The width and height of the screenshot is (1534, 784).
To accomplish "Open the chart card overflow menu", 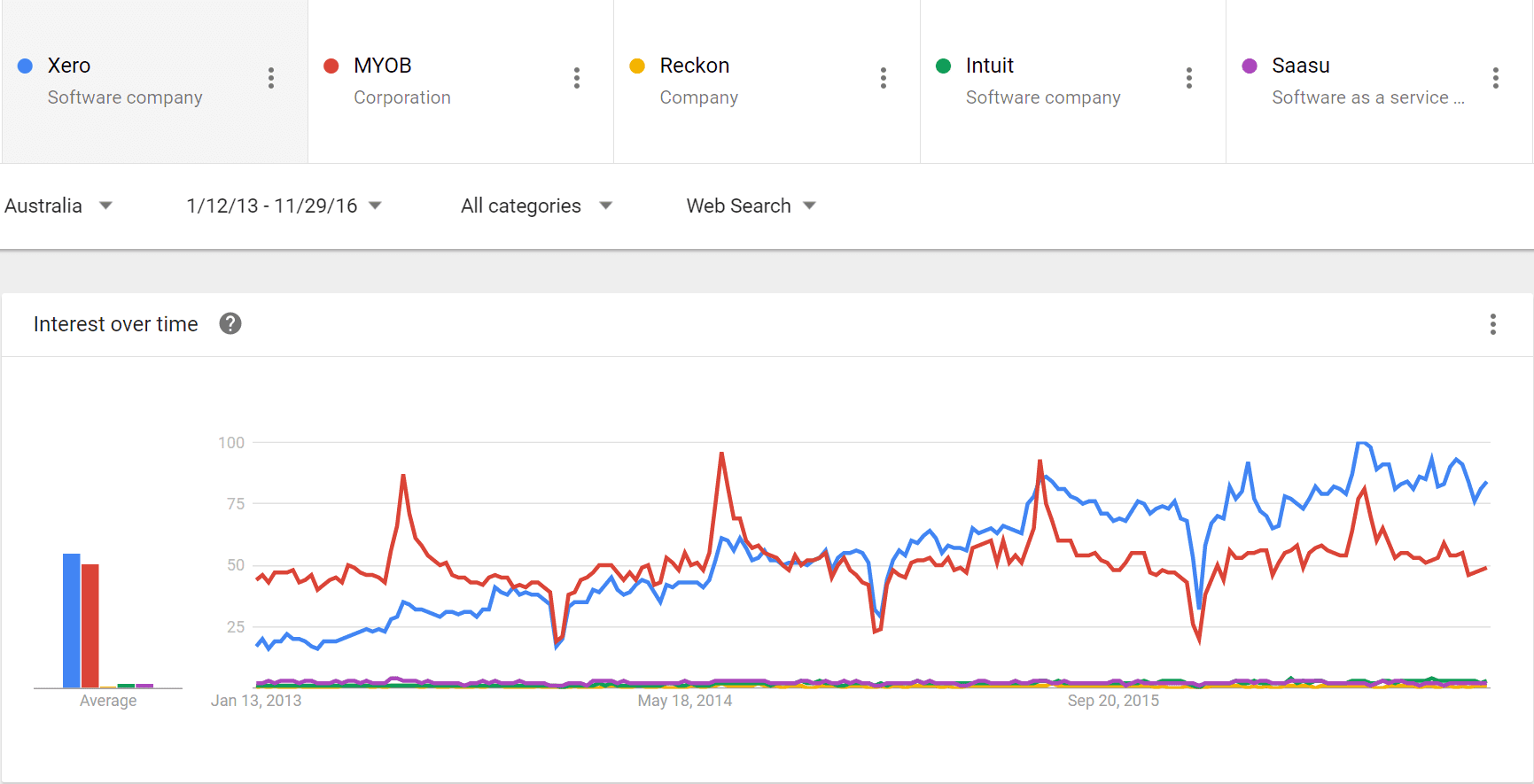I will [x=1493, y=324].
